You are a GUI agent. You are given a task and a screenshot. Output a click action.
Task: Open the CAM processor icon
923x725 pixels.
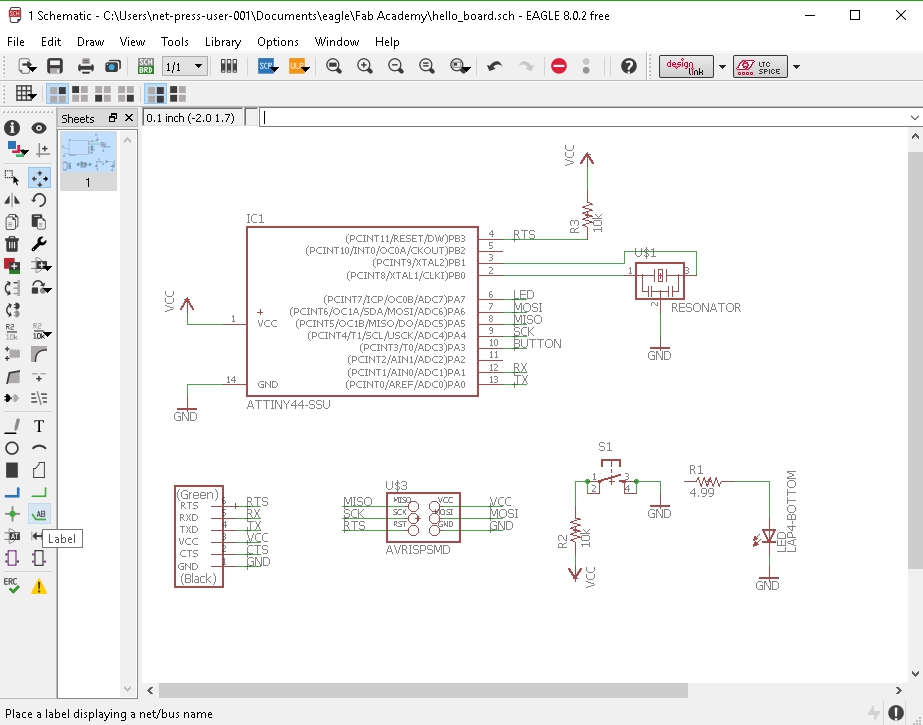[x=113, y=66]
